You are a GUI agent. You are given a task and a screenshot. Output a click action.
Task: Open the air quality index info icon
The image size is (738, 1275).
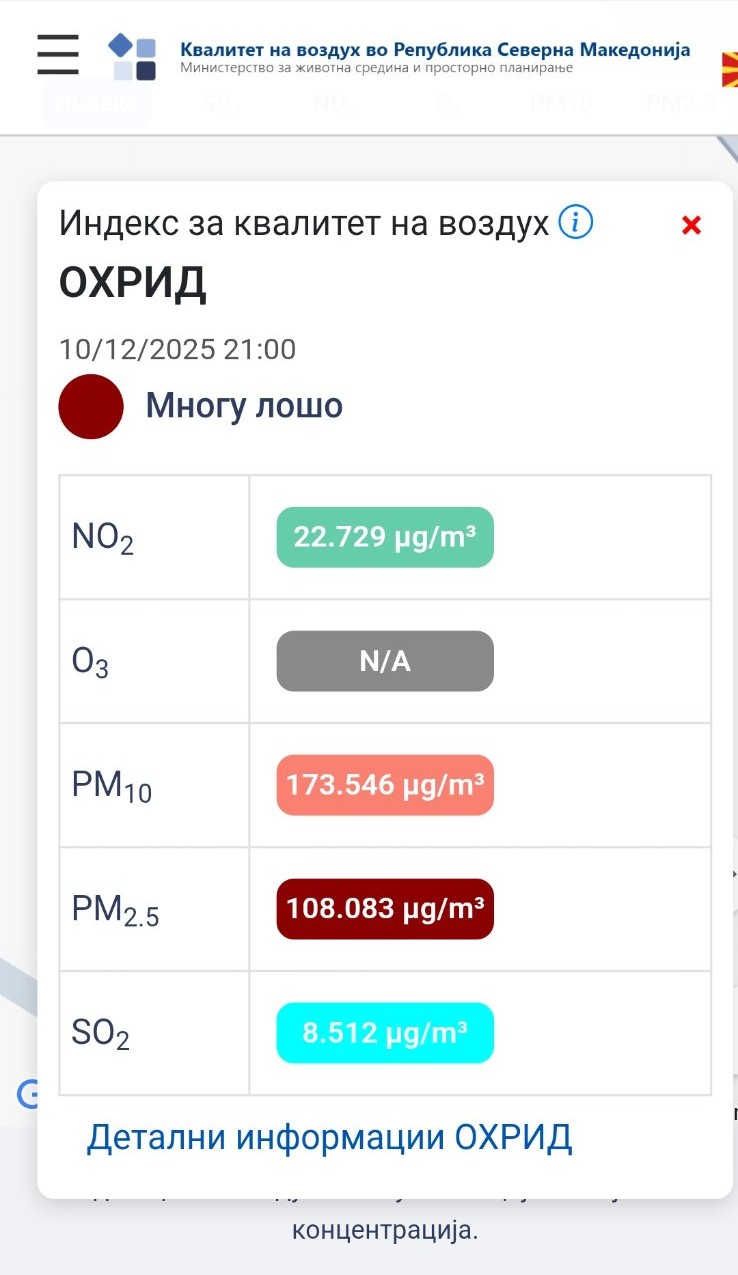coord(575,222)
